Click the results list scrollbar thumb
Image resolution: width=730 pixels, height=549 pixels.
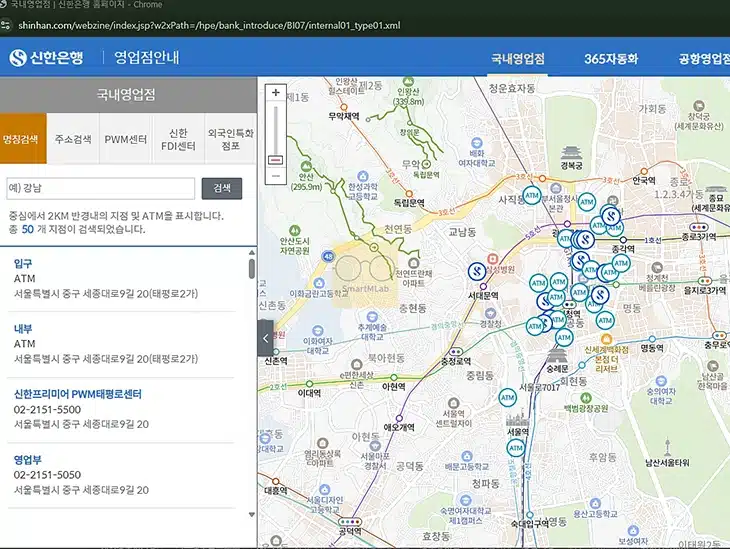click(x=252, y=269)
